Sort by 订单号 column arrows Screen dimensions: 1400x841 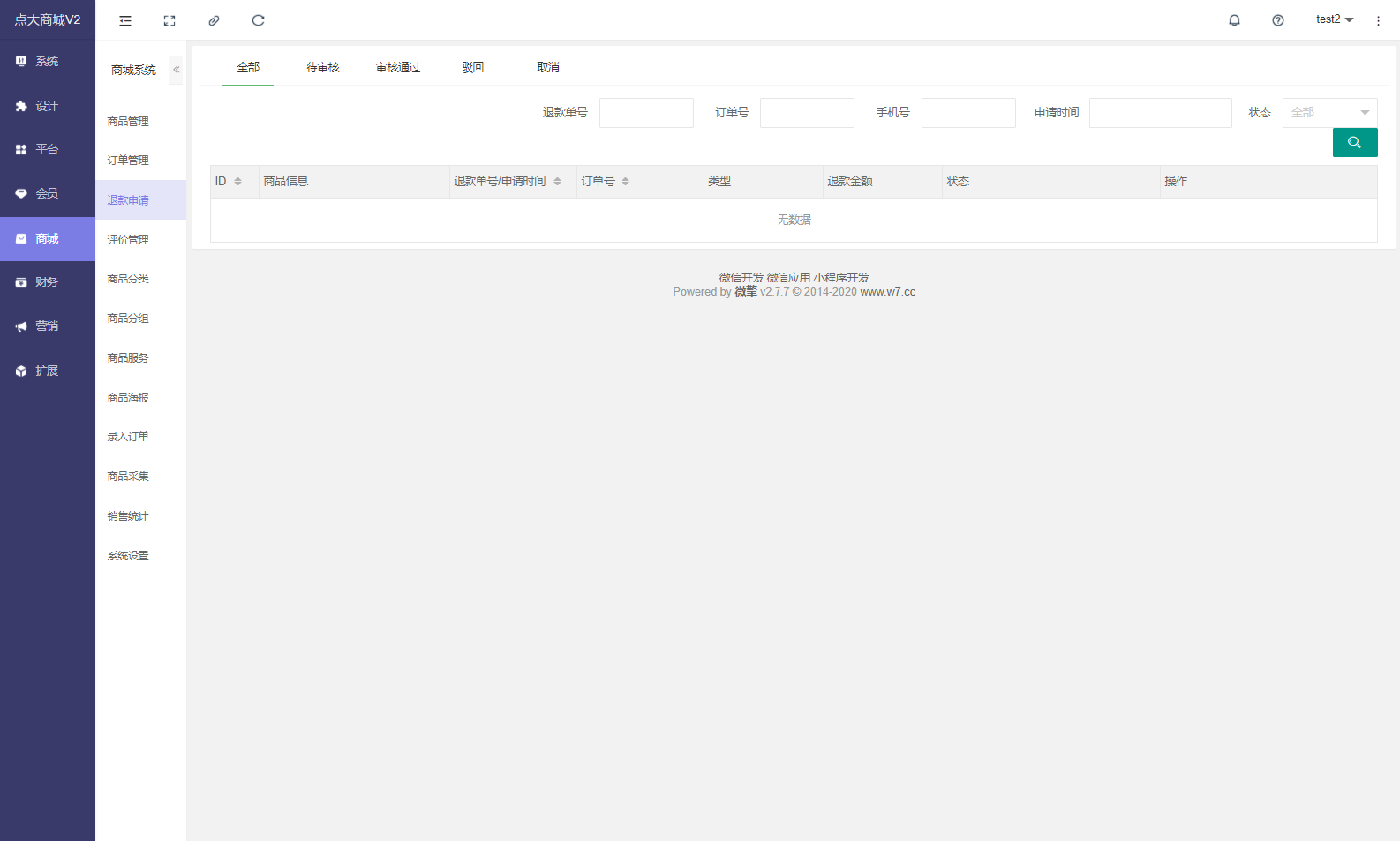point(625,182)
